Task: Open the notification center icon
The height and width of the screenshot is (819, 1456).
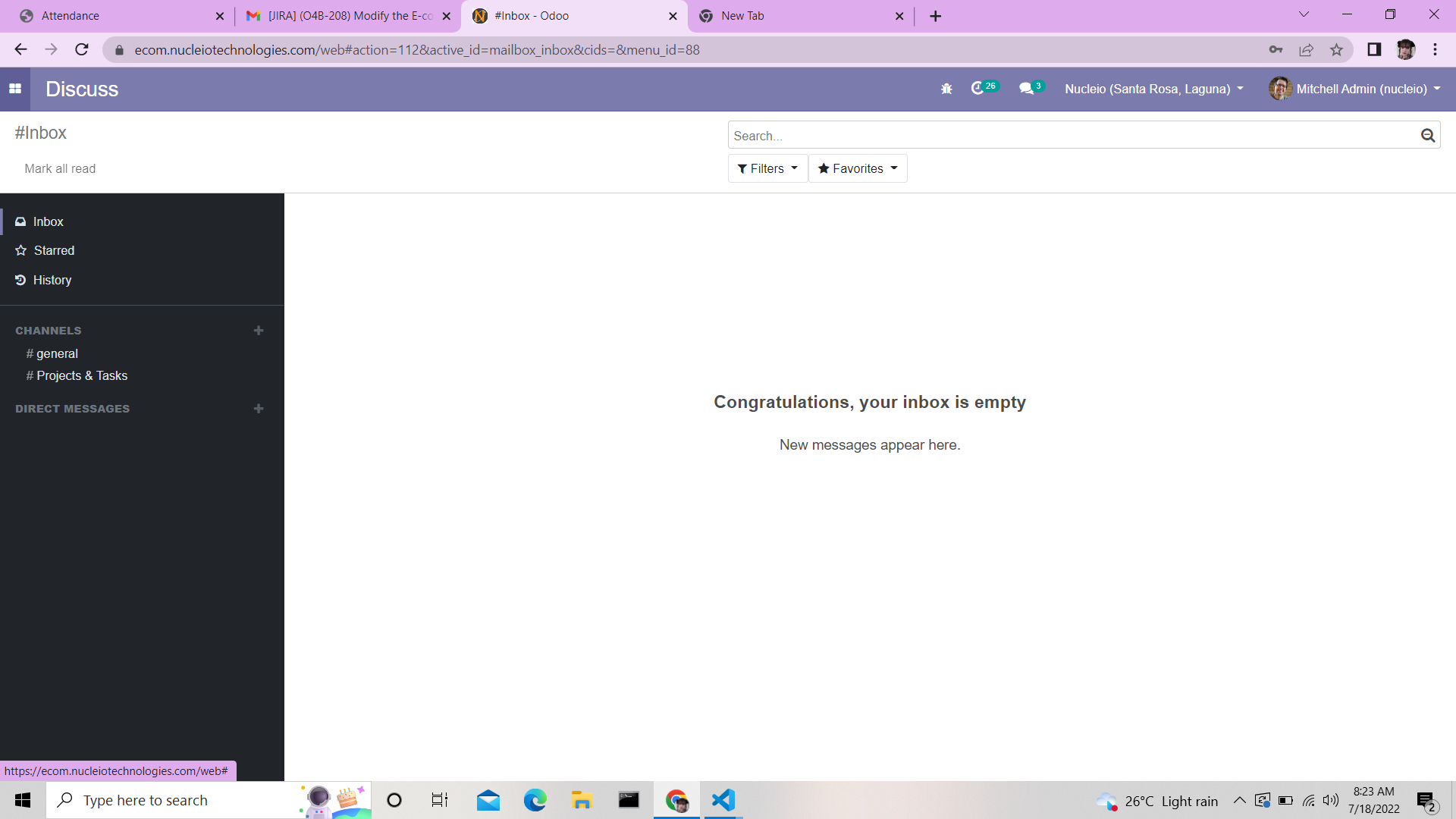Action: [x=1426, y=801]
